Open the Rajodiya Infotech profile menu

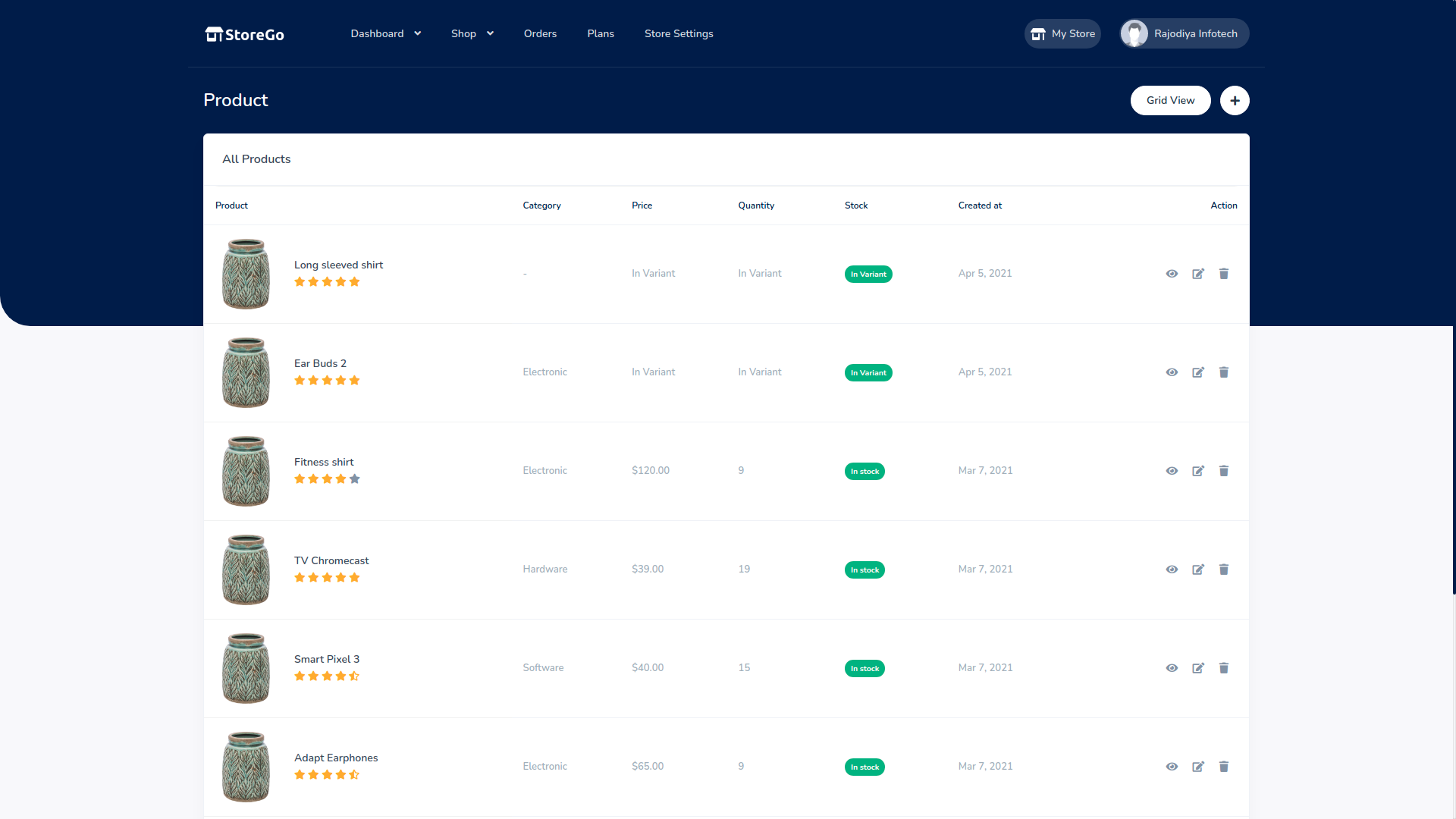[1185, 33]
